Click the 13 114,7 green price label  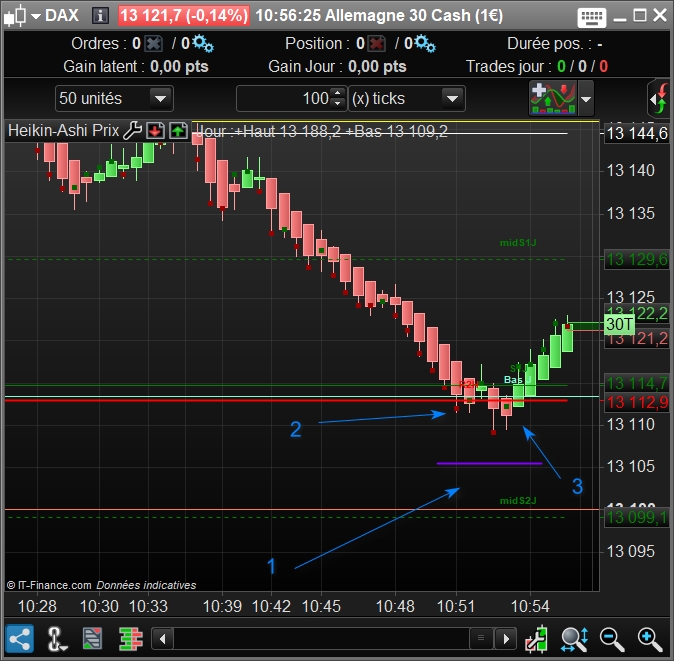click(x=637, y=383)
